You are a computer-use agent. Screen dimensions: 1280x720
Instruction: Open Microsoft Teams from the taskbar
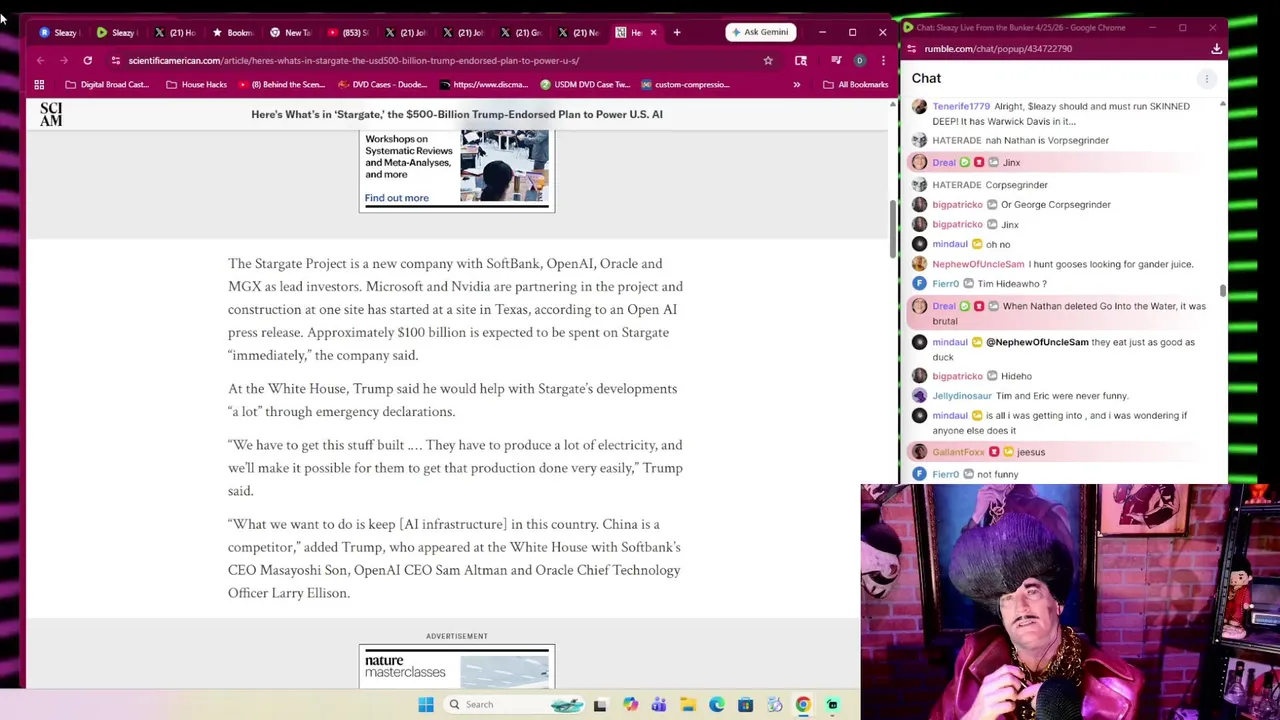point(659,704)
